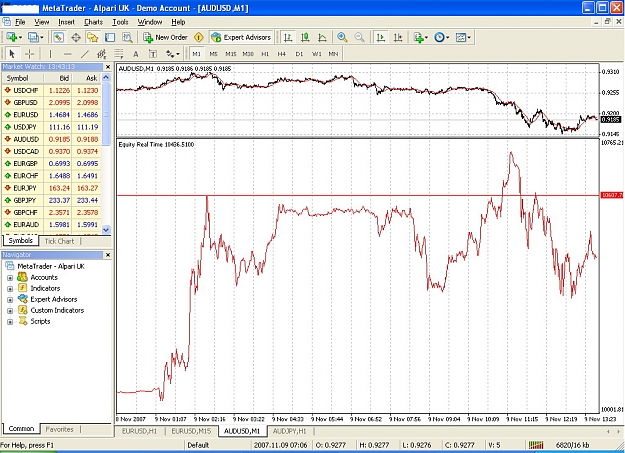Switch chart to Candlesticks icon
This screenshot has height=453, width=625.
305,37
